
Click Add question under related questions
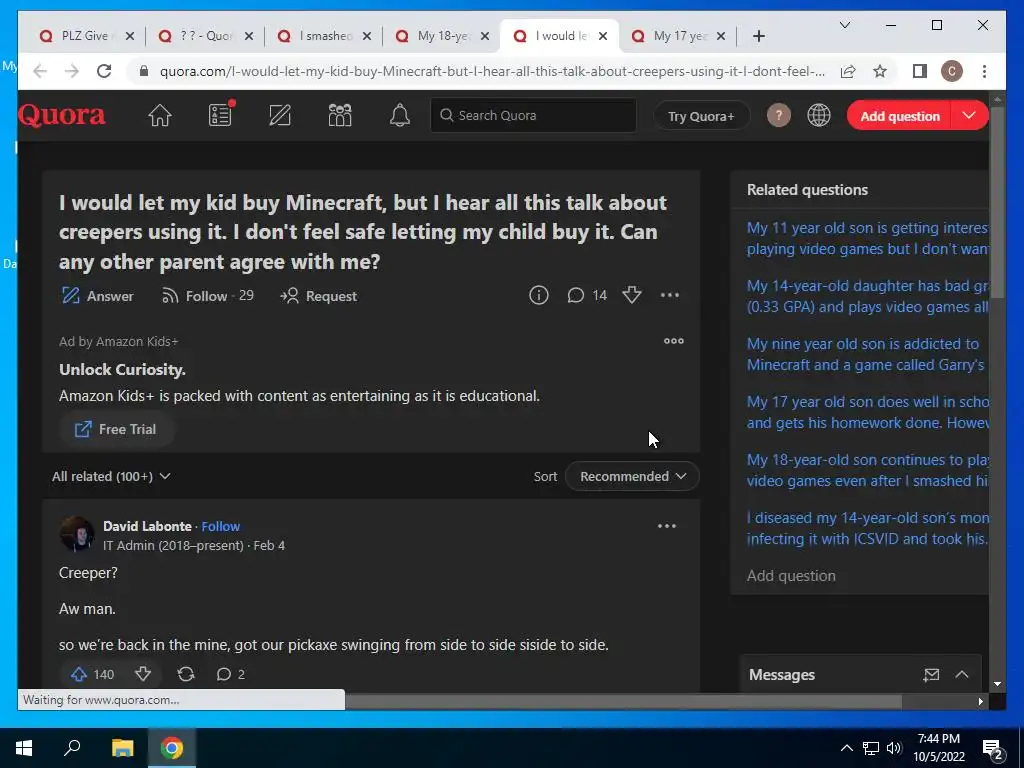click(791, 575)
